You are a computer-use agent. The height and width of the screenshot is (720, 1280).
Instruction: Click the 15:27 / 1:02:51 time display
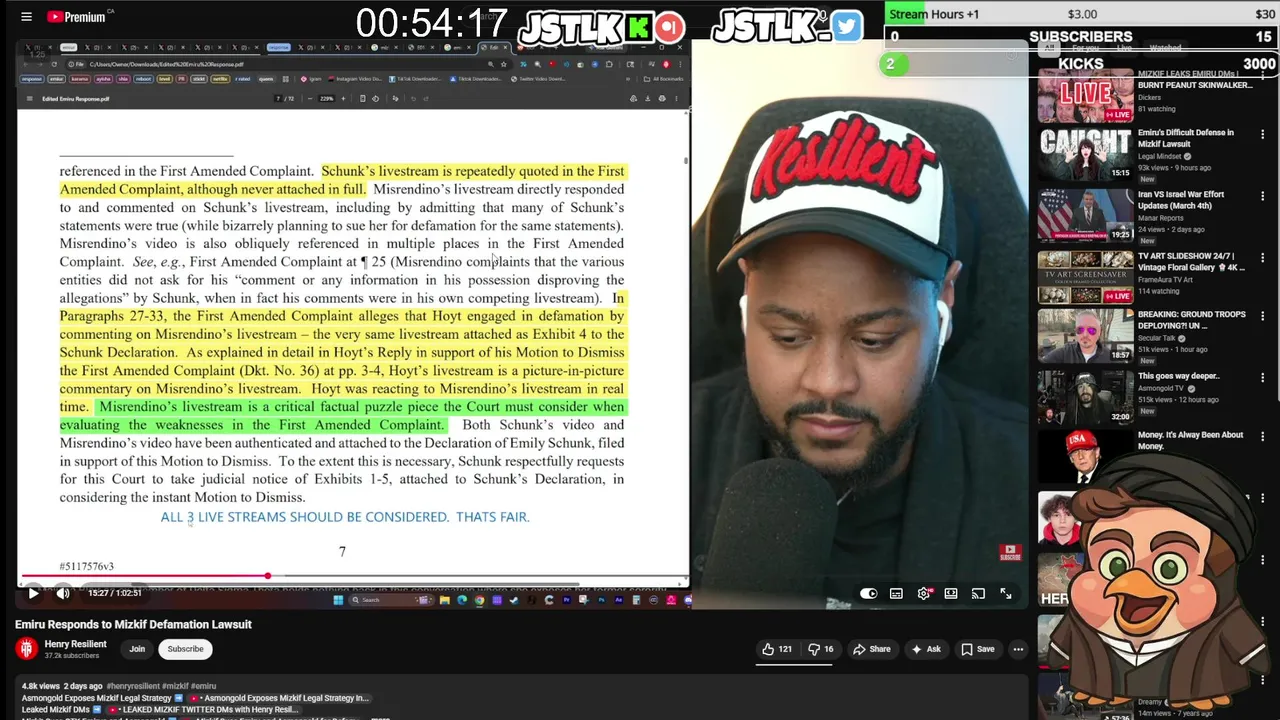(114, 593)
